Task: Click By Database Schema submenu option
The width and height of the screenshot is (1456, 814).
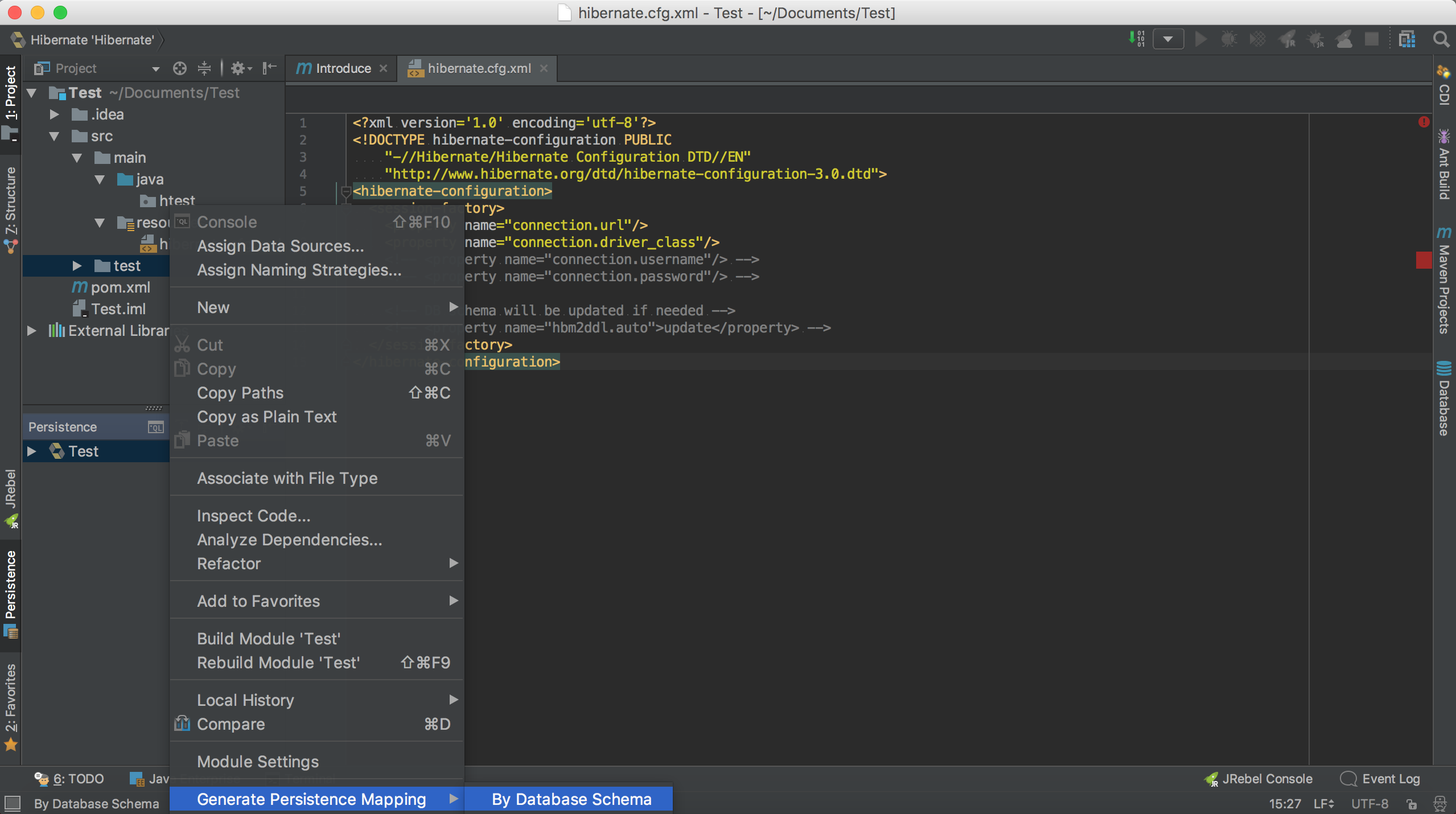Action: point(569,799)
